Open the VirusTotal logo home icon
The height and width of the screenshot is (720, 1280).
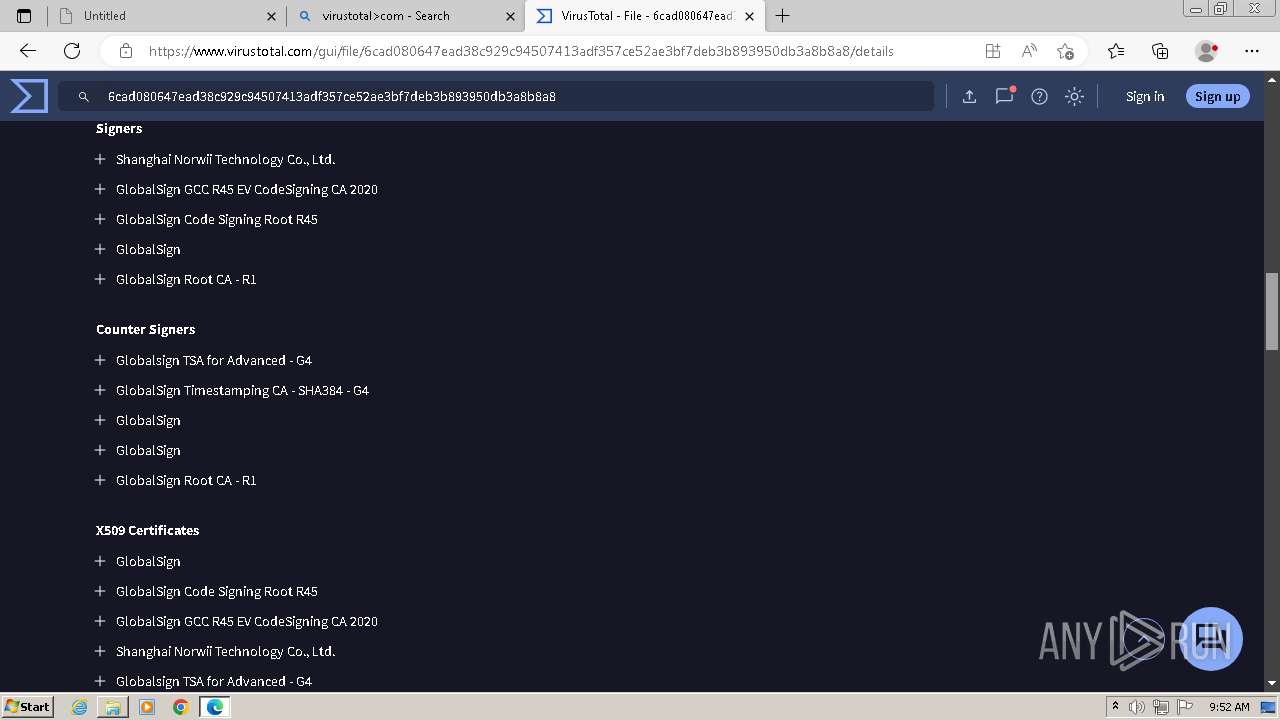[29, 96]
